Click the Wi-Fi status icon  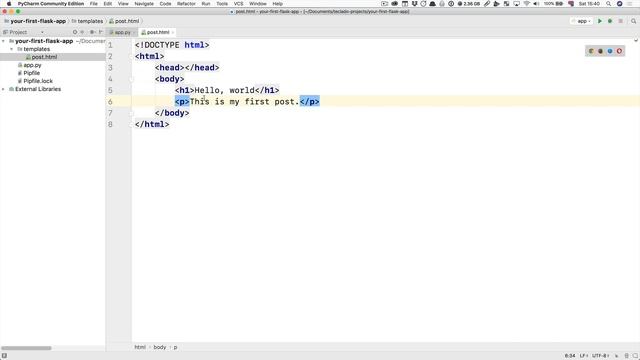(x=527, y=4)
